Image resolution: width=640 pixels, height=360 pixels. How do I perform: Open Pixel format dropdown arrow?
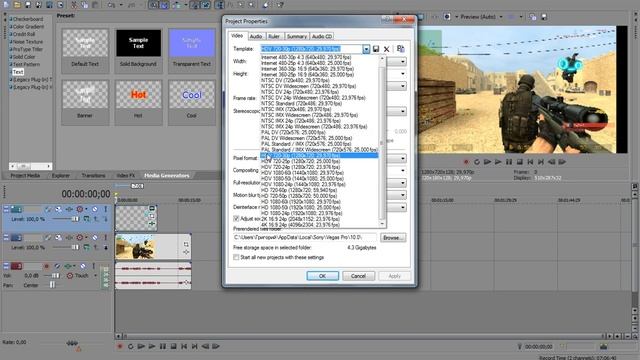pyautogui.click(x=402, y=158)
